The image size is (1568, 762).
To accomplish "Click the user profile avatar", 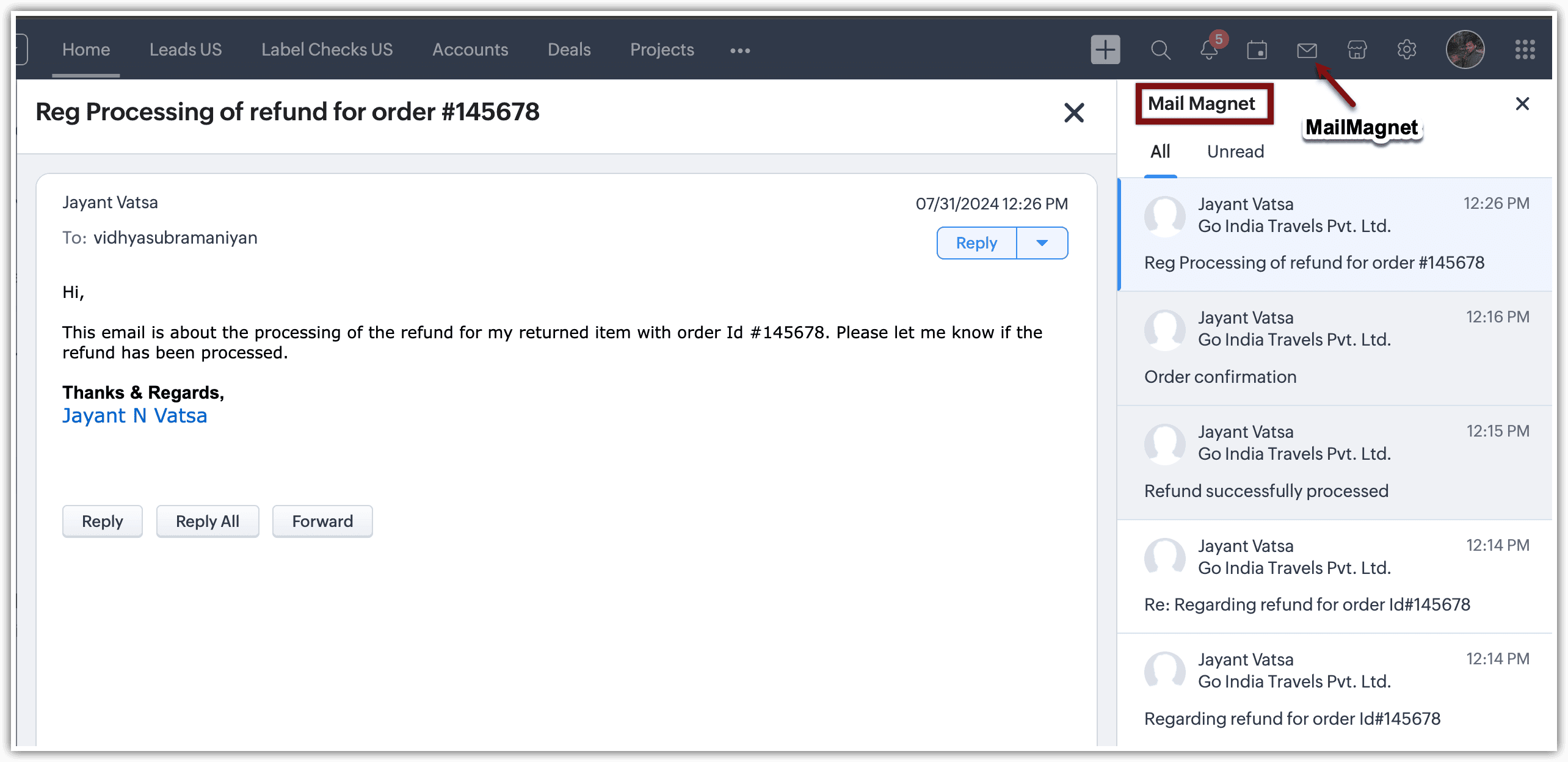I will (1464, 49).
